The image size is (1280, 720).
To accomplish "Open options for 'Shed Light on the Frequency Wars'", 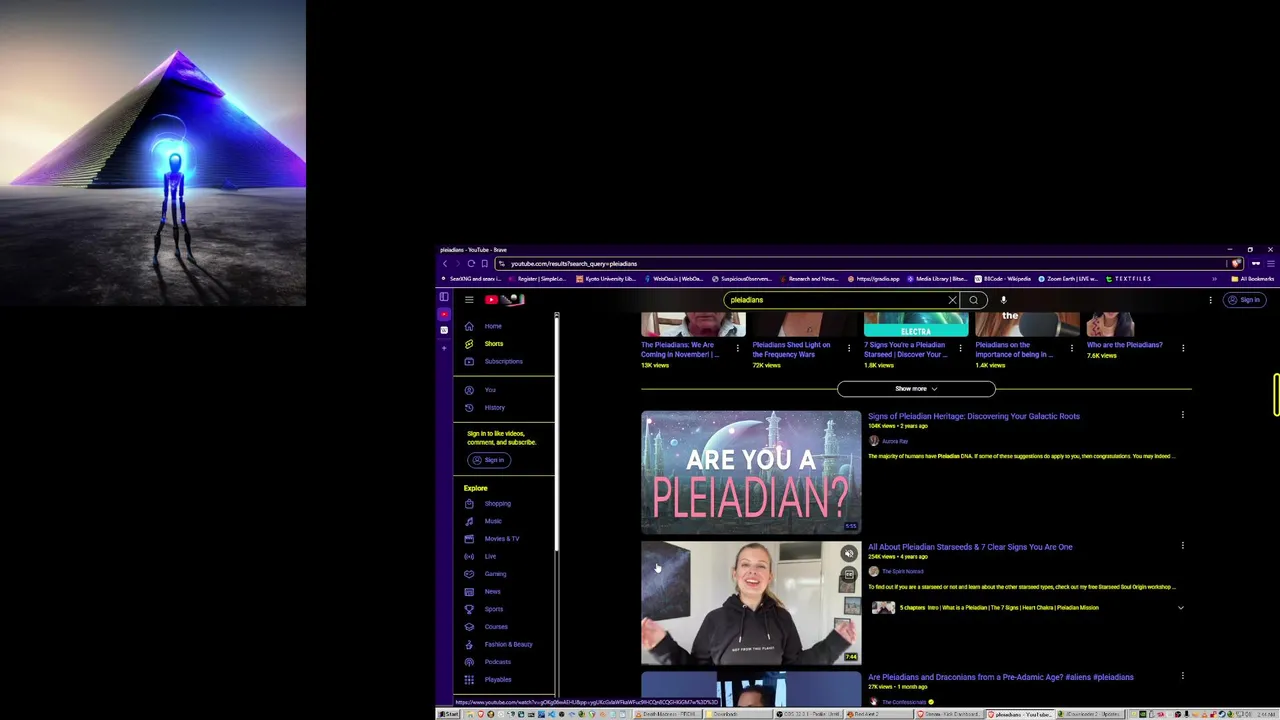I will [x=849, y=348].
